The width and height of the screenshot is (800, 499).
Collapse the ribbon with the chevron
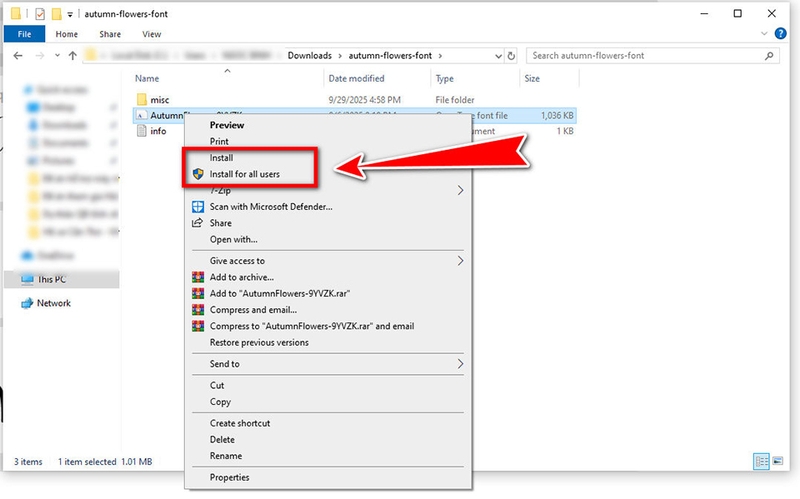click(764, 34)
